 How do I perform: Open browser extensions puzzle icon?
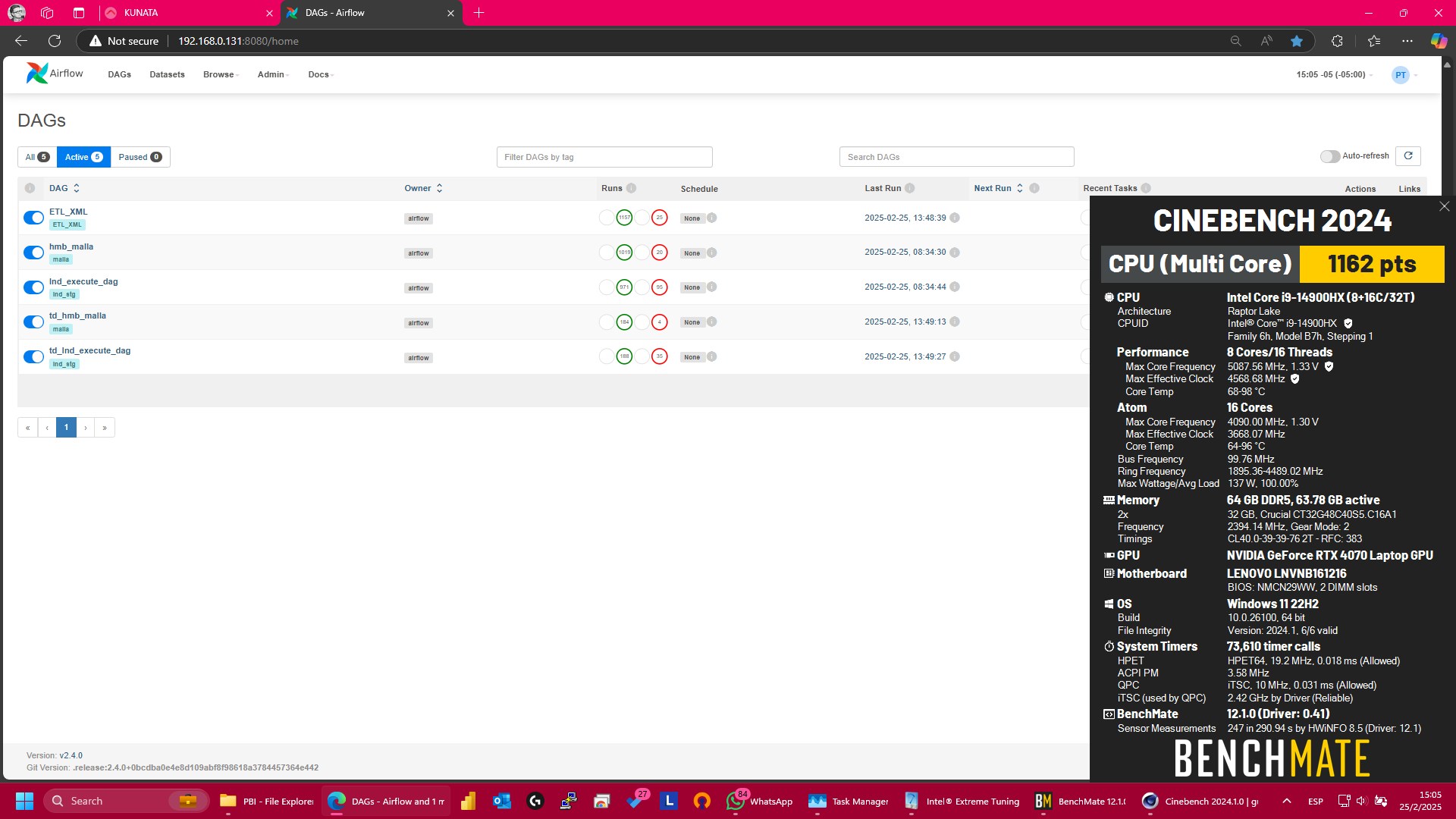point(1337,41)
